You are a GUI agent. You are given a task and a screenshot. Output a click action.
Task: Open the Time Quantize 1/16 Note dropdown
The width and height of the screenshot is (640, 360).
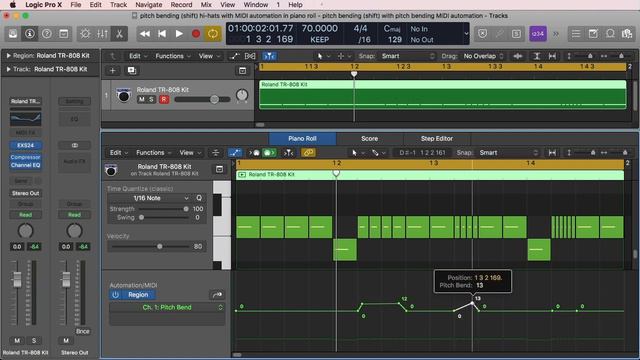149,198
